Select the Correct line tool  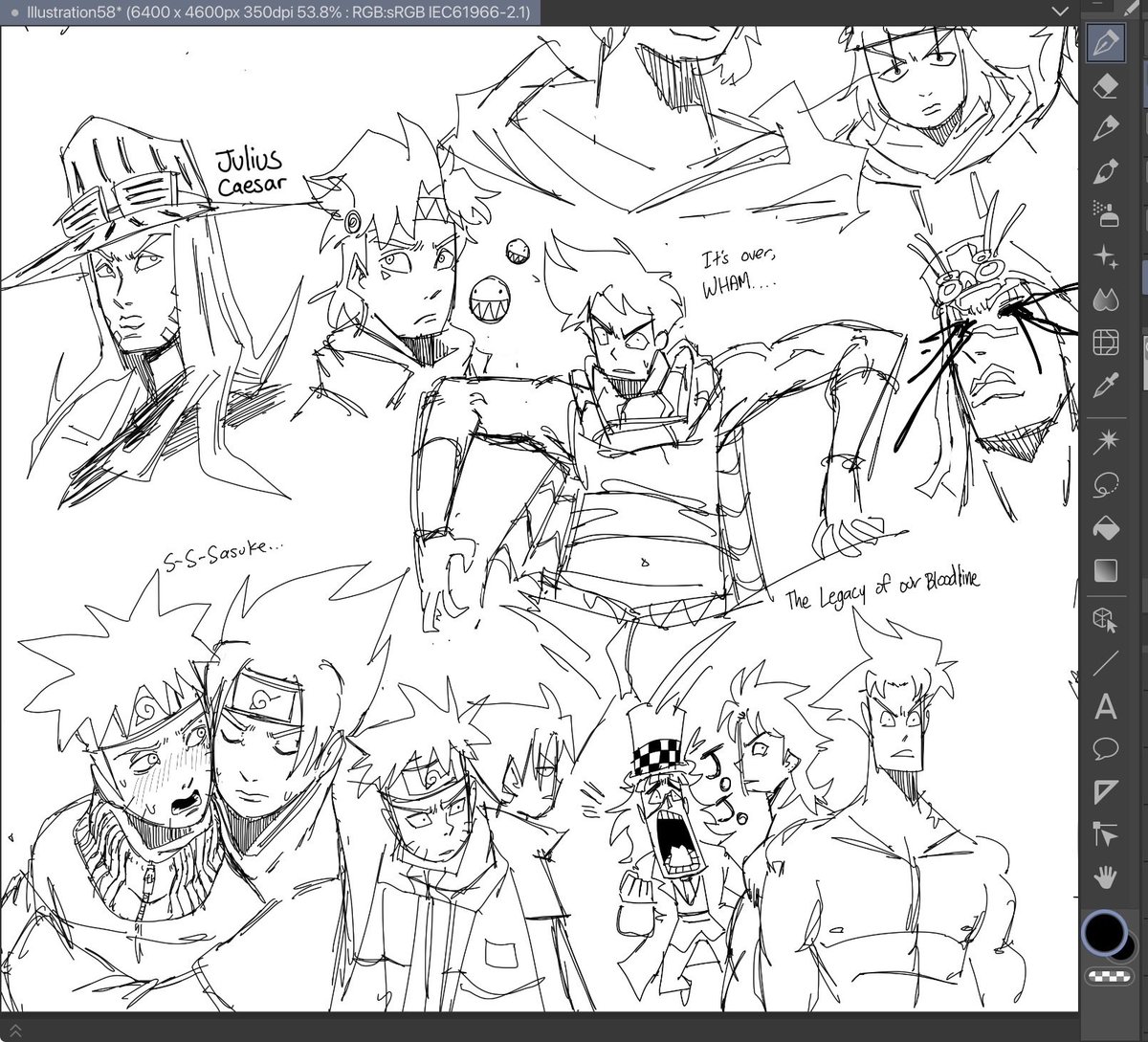tap(1106, 835)
